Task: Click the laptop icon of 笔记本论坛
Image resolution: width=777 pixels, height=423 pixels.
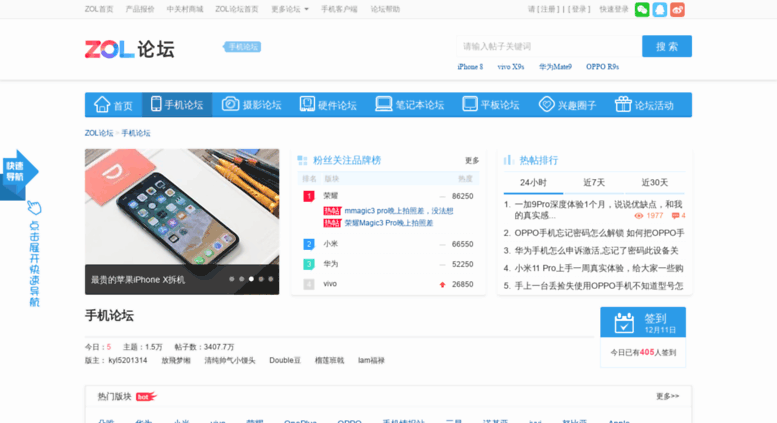Action: point(384,104)
